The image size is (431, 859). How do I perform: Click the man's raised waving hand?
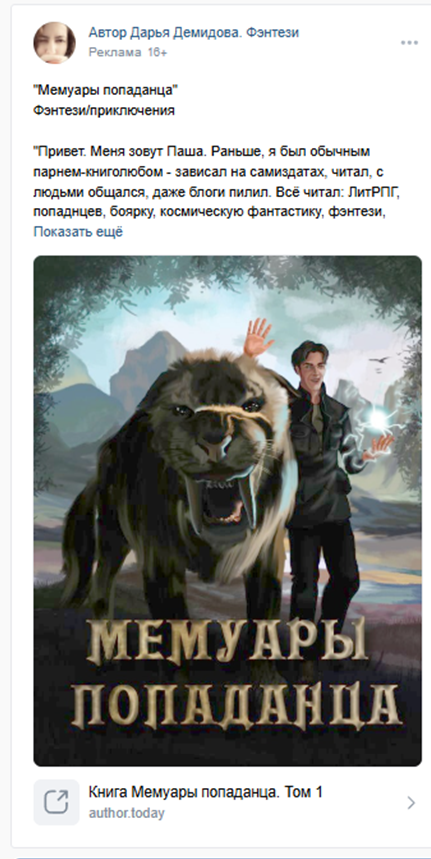click(x=258, y=336)
